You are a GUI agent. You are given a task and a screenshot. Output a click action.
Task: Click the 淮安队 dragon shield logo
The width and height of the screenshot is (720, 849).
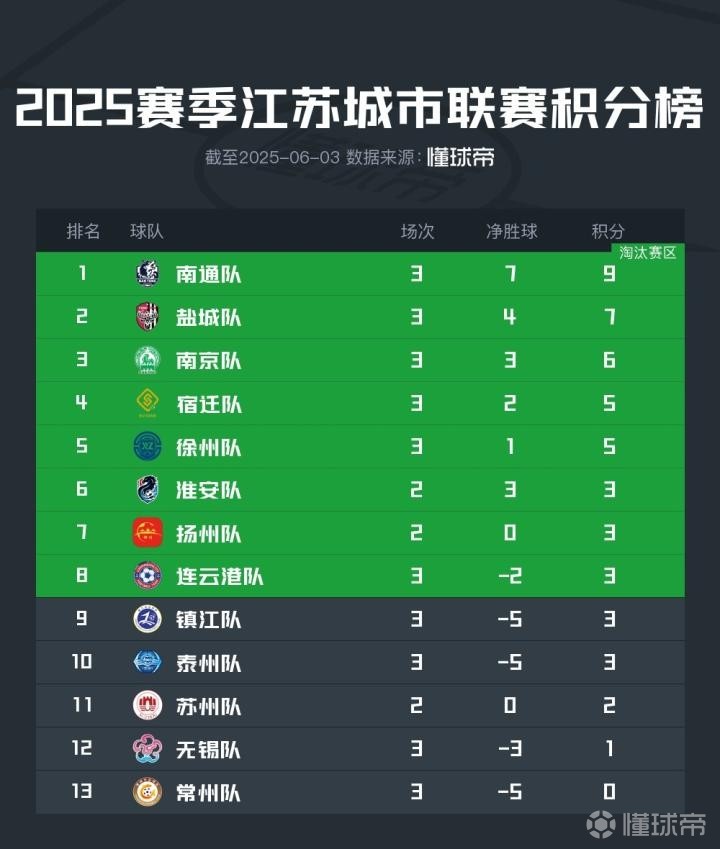(x=147, y=489)
